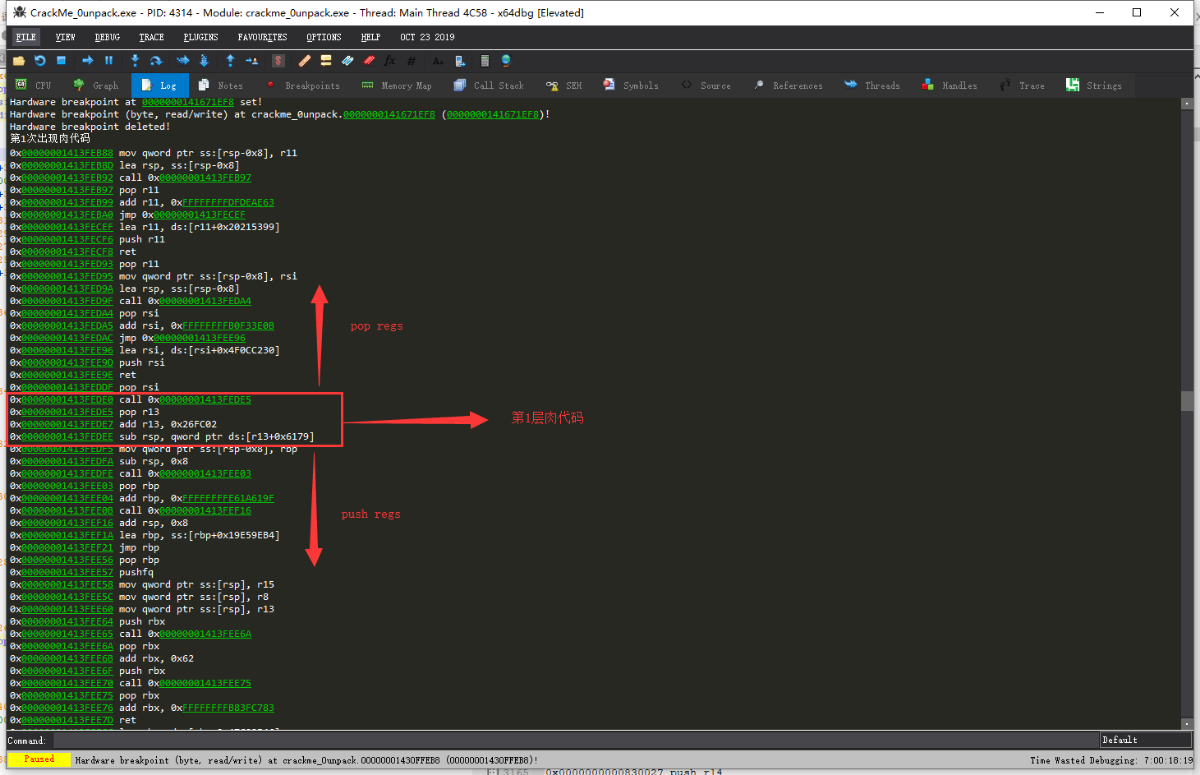Image resolution: width=1200 pixels, height=775 pixels.
Task: Switch to the Graph tab
Action: 96,85
